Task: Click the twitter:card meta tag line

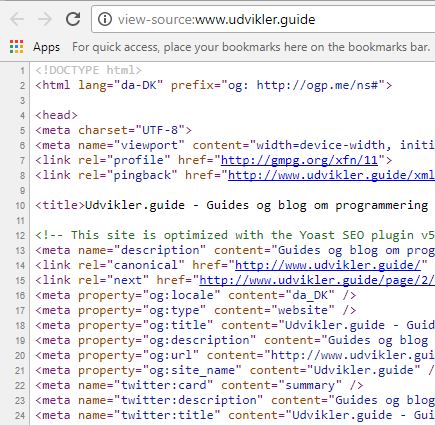Action: (199, 385)
